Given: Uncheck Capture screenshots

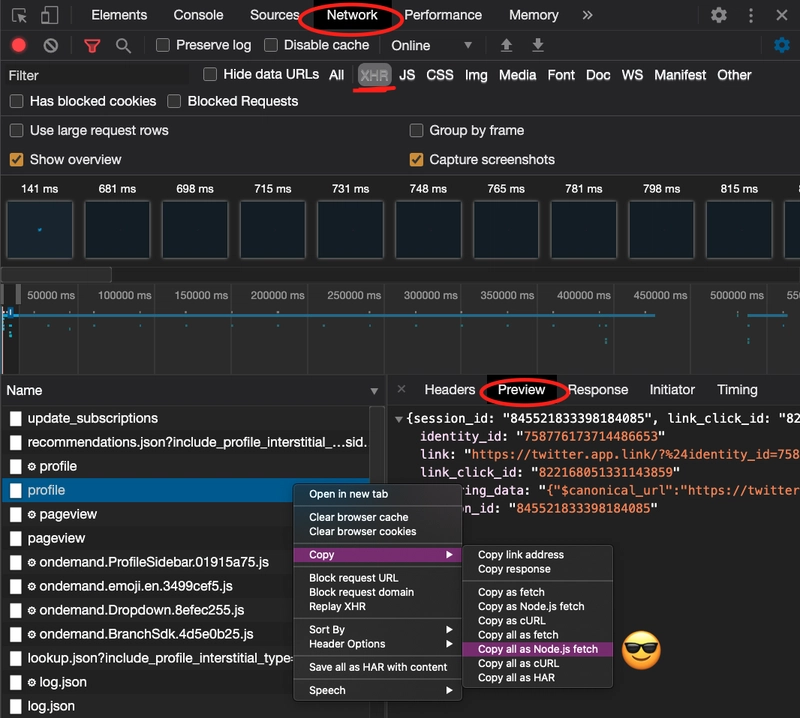Looking at the screenshot, I should [x=416, y=160].
